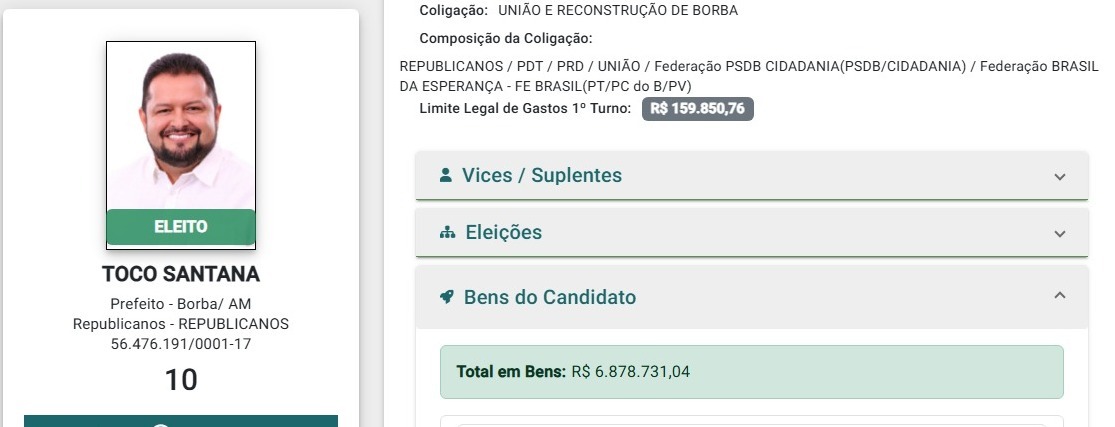1115x427 pixels.
Task: Expand Vices / Suplentes using its chevron
Action: point(1060,177)
